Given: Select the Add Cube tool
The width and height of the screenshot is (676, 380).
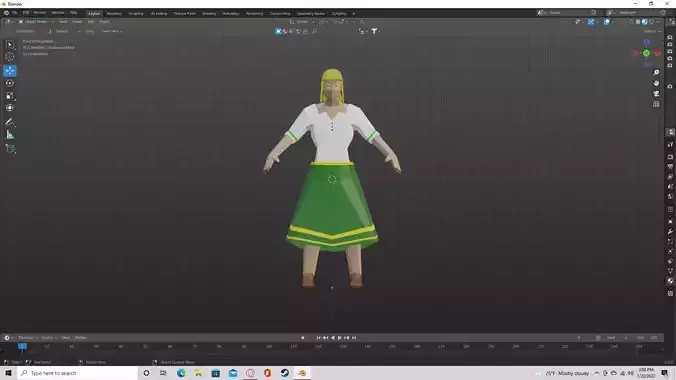Looking at the screenshot, I should [x=10, y=149].
